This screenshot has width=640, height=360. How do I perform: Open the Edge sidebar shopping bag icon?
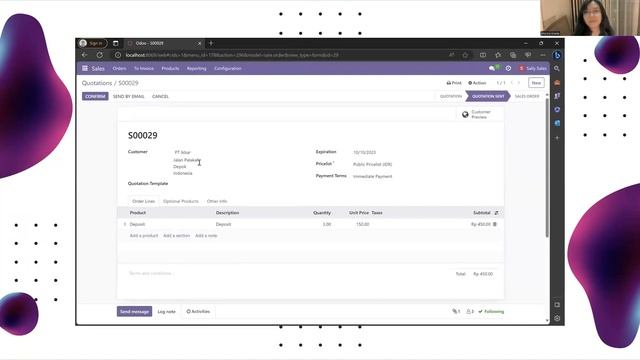(x=557, y=82)
